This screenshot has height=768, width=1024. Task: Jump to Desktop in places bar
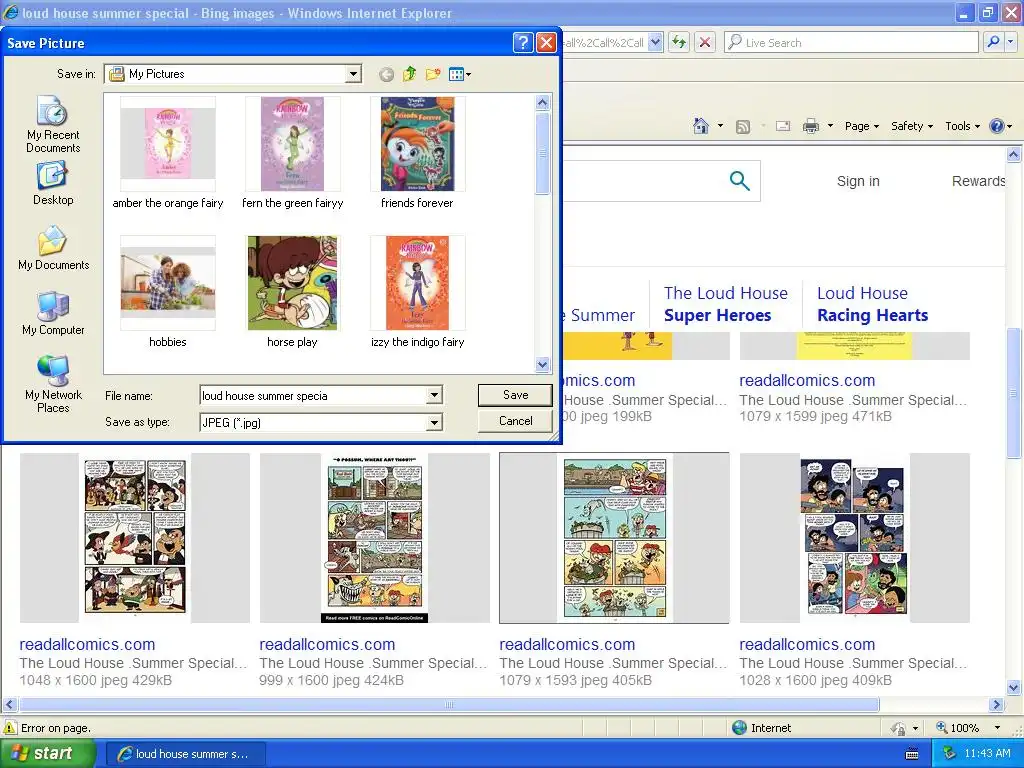[53, 184]
